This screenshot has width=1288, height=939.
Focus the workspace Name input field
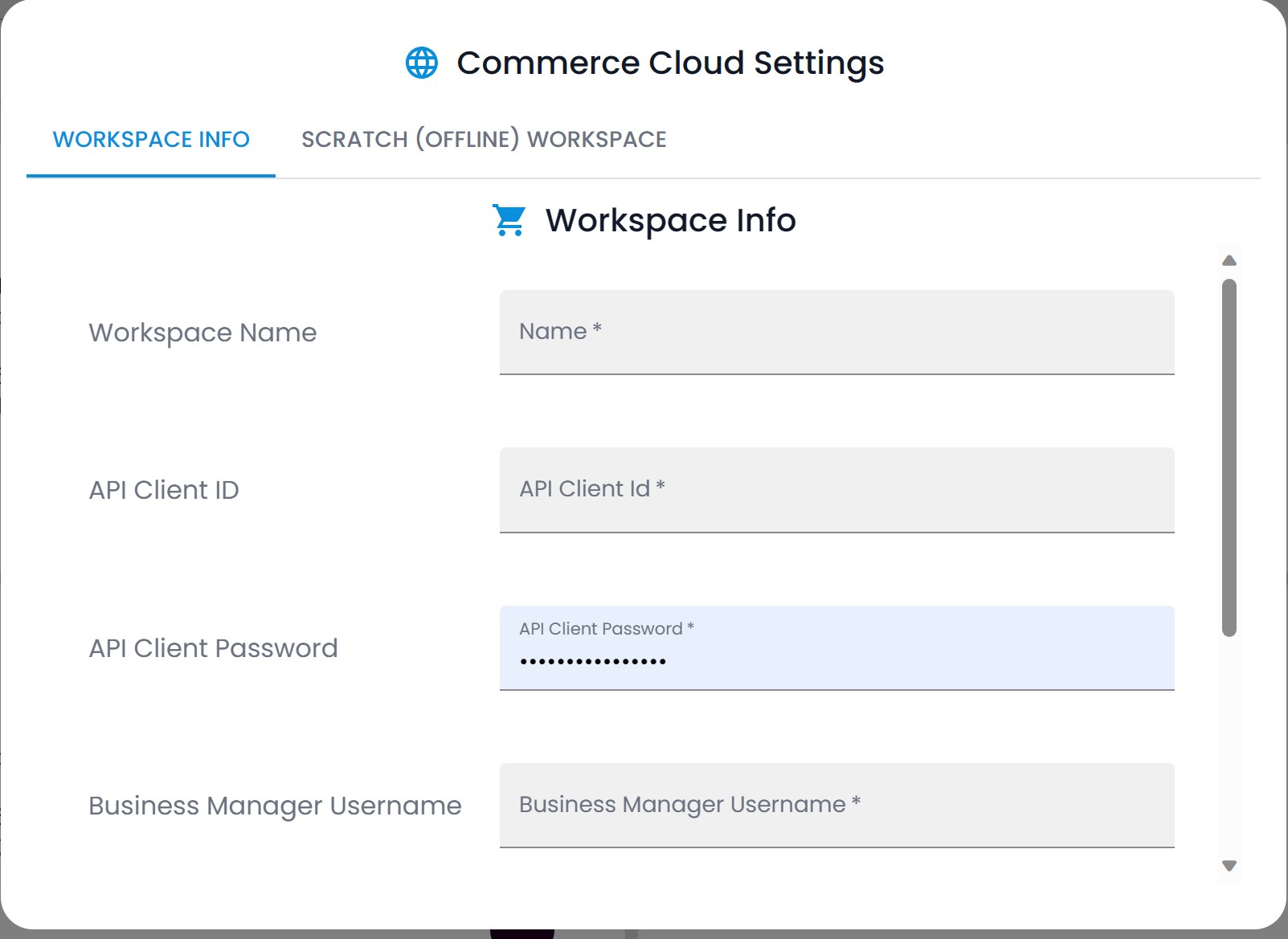836,332
